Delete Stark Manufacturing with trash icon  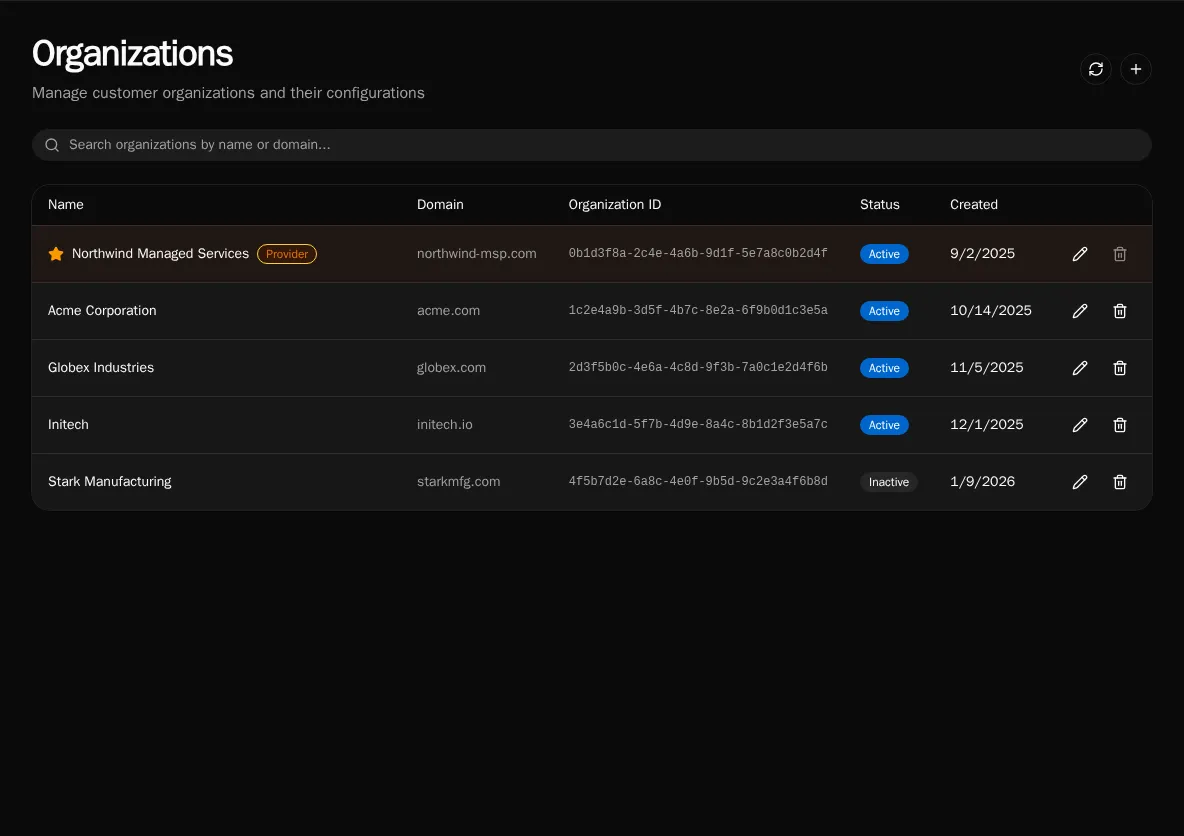click(x=1120, y=482)
